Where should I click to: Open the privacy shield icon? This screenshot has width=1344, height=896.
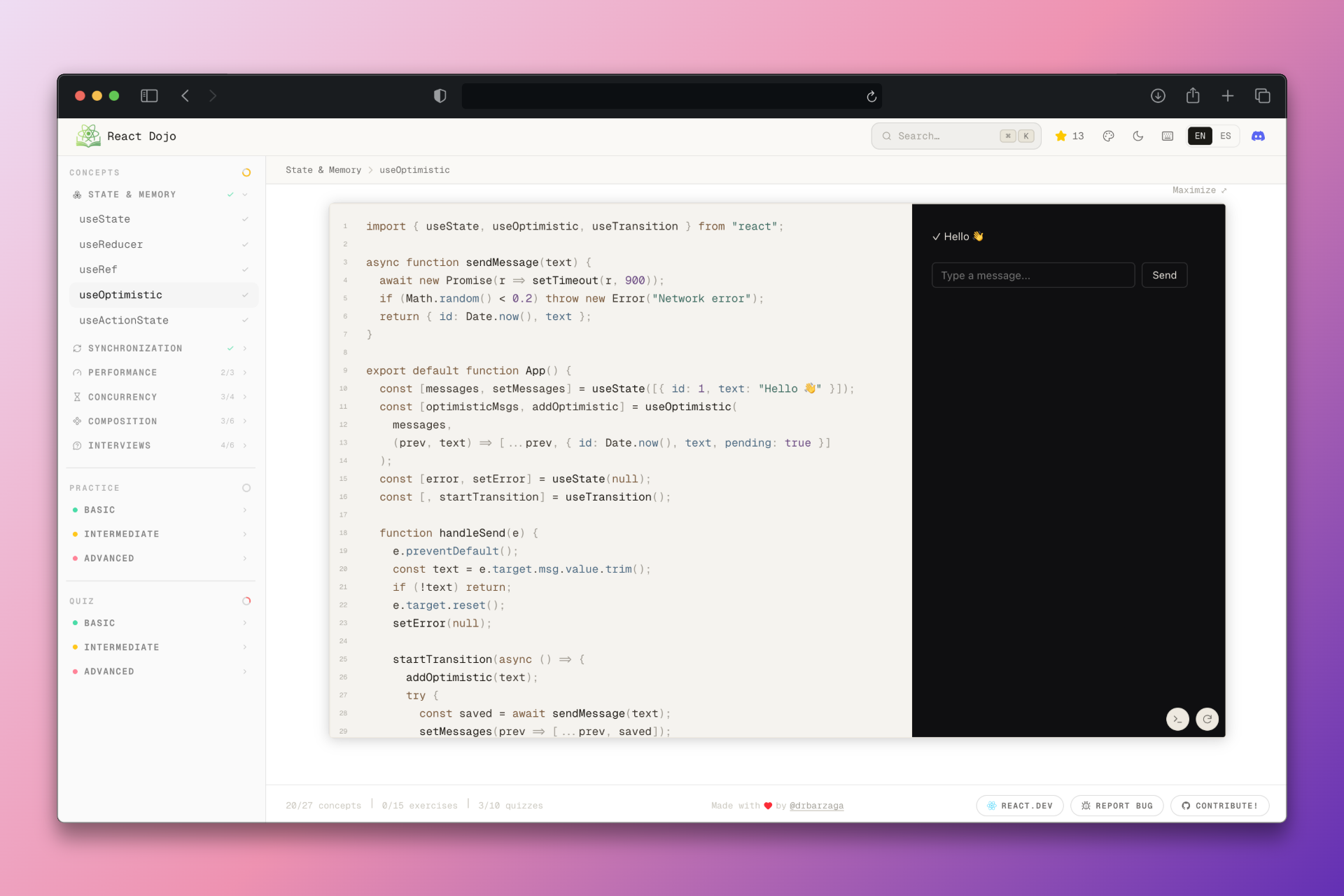click(440, 96)
